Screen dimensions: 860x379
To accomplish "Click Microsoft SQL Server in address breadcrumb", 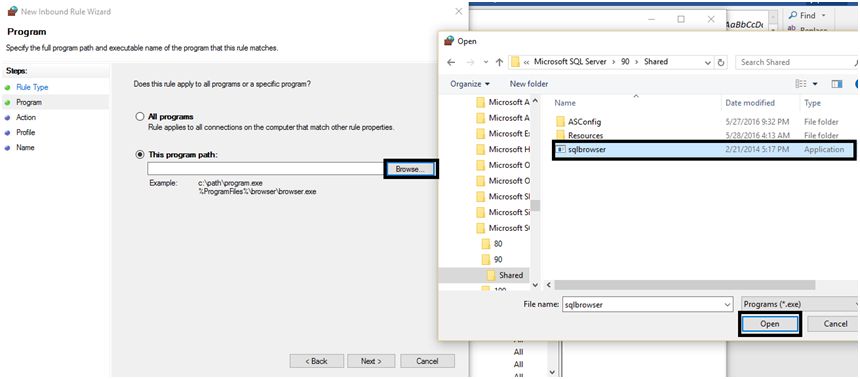I will pos(570,62).
